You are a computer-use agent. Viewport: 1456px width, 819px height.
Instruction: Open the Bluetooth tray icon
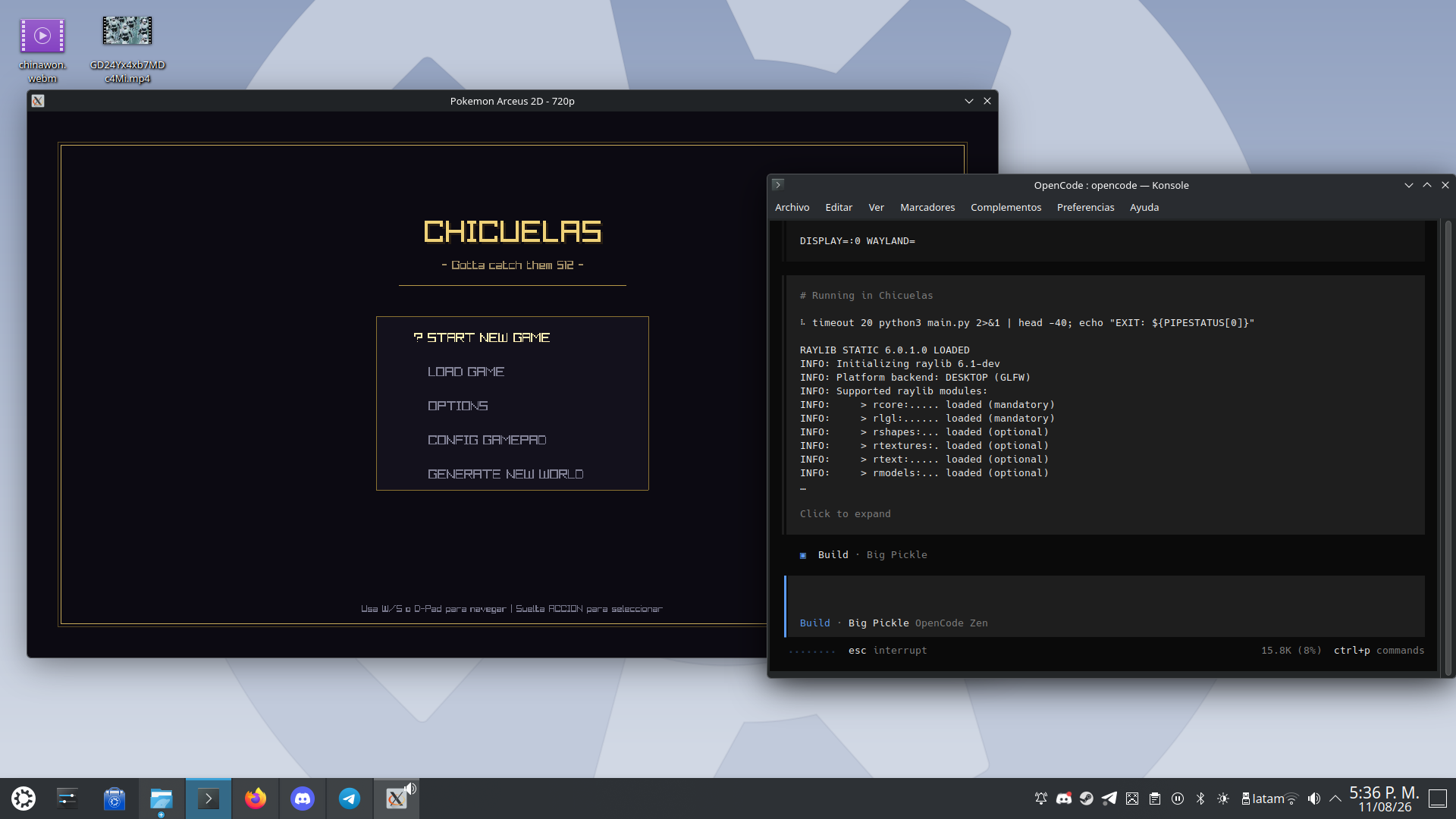click(1200, 799)
